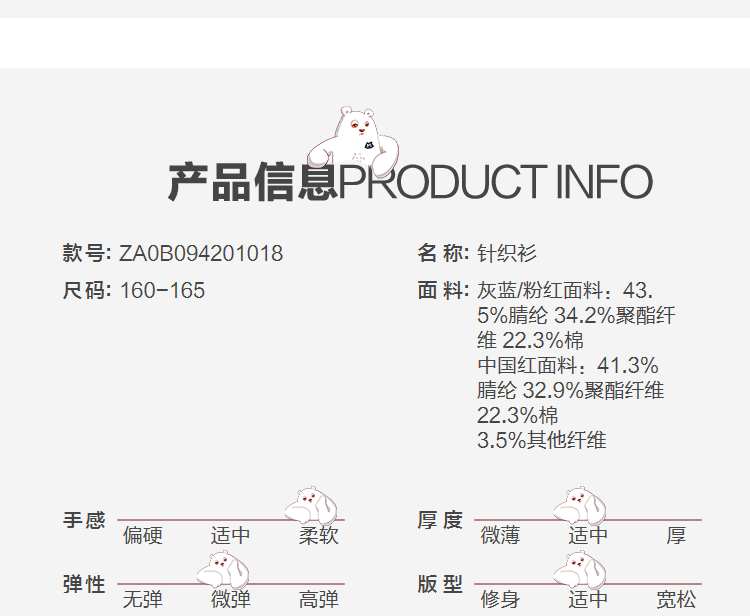Image resolution: width=750 pixels, height=616 pixels.
Task: Click the 3.5%其他纤维 text
Action: pos(541,440)
